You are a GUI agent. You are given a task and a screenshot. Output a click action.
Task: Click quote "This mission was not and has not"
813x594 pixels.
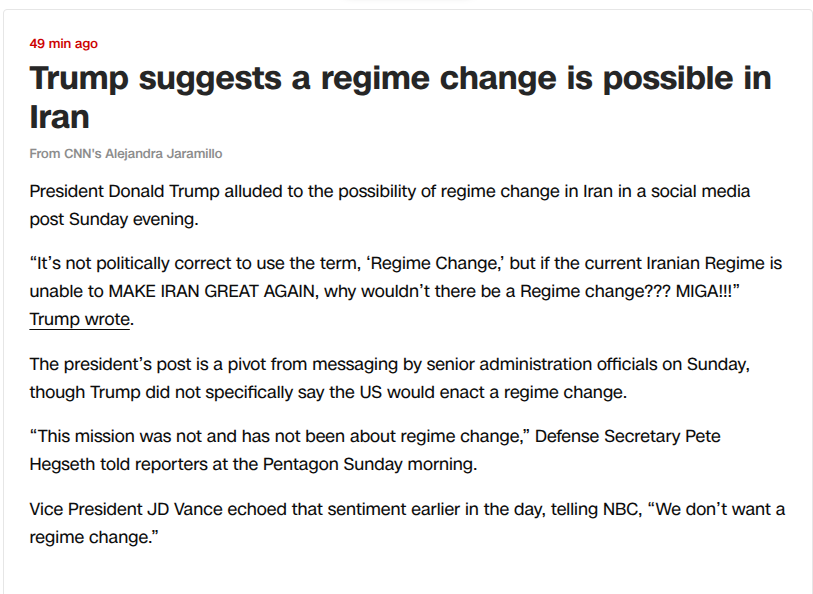(x=279, y=436)
